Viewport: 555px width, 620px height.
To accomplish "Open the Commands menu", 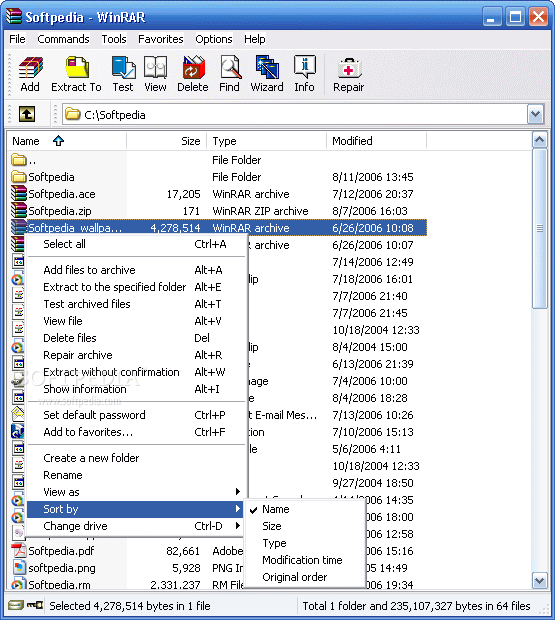I will (x=63, y=39).
